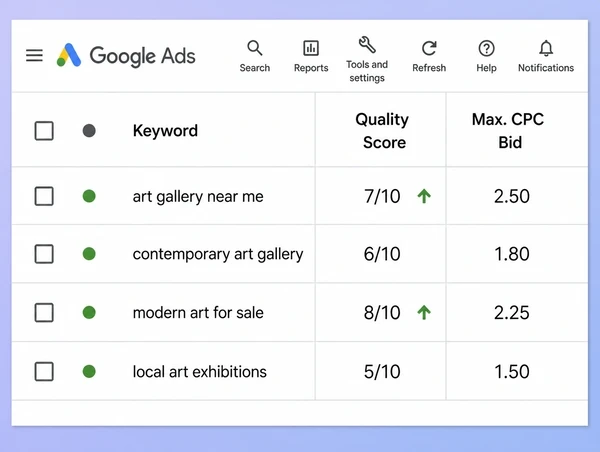Edit the 2.50 max CPC bid
600x452 pixels.
tap(512, 197)
